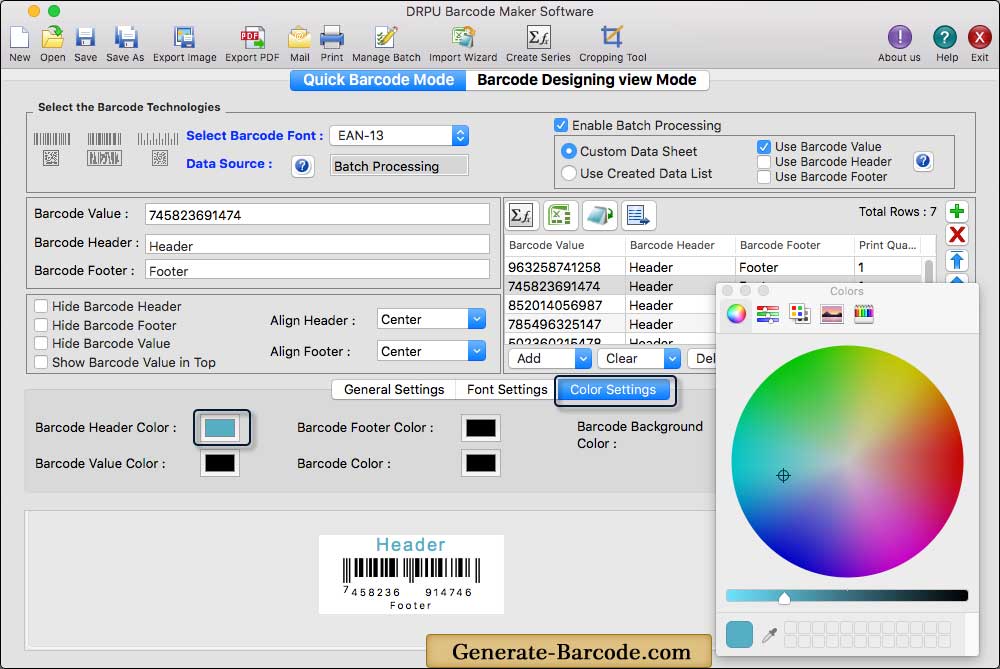Enable Use Barcode Footer checkbox
Image resolution: width=1000 pixels, height=669 pixels.
click(x=763, y=177)
